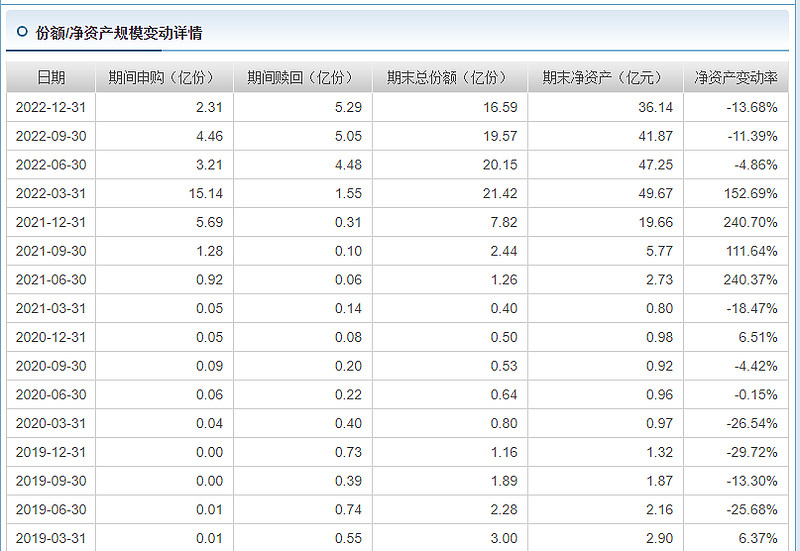Click the date cell 2021-06-30
This screenshot has height=551, width=800.
pos(51,280)
